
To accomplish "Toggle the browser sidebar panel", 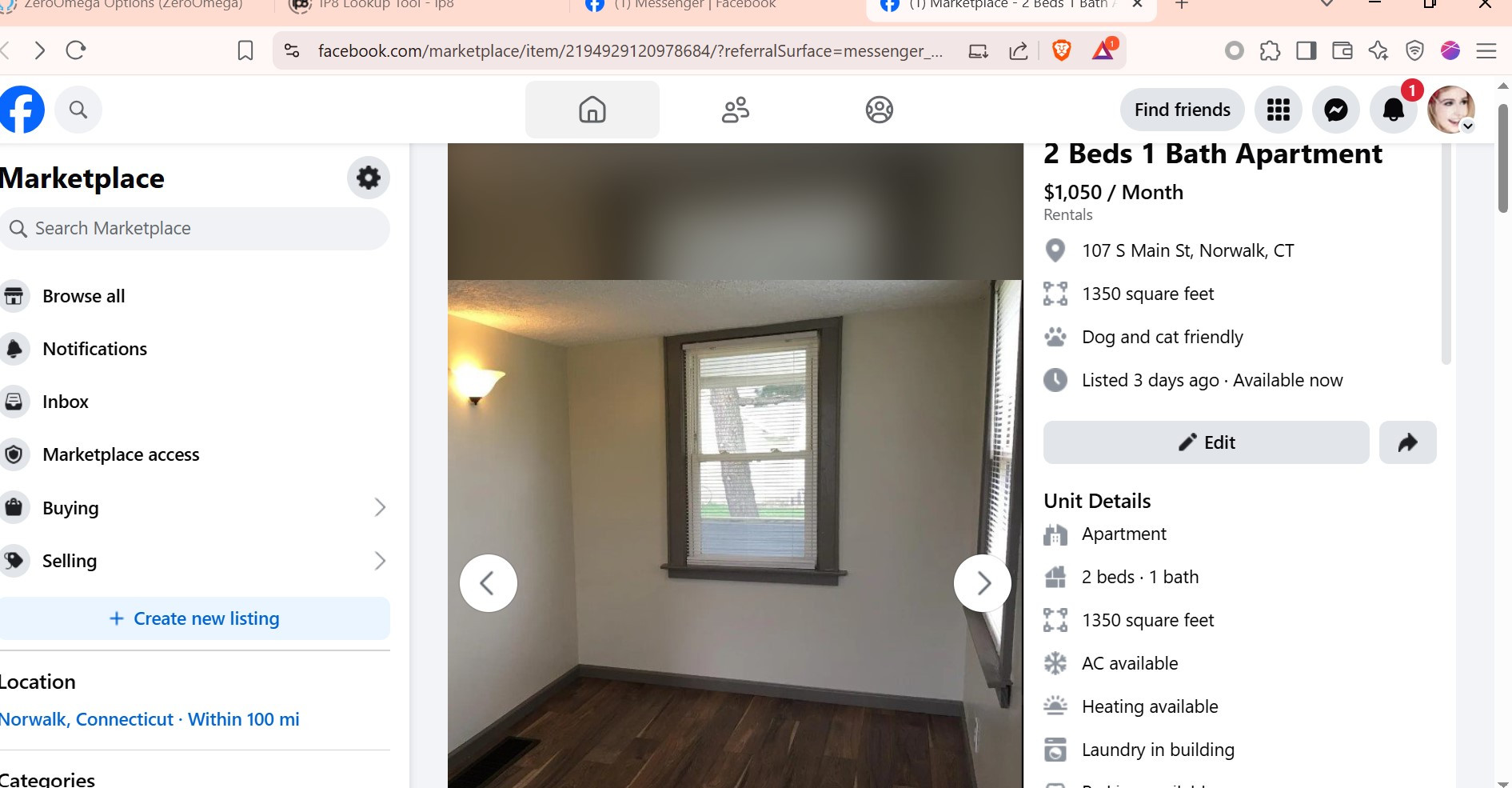I will coord(1307,51).
